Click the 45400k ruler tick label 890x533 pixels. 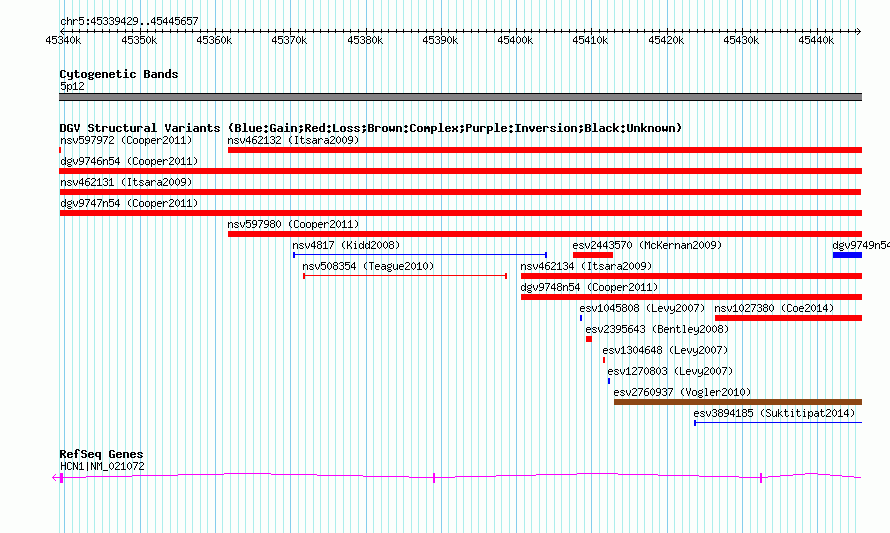[x=515, y=40]
